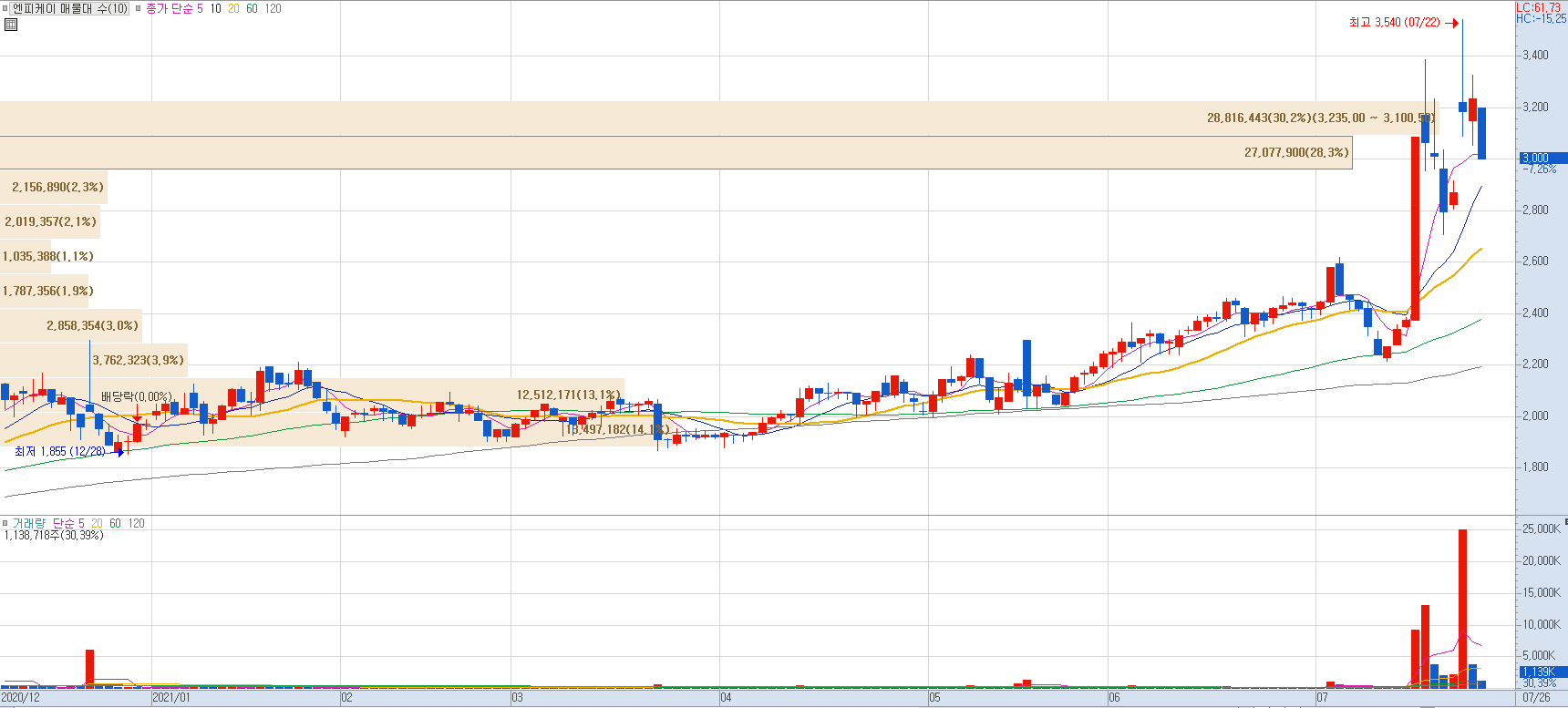
Task: Click the volume 단순 5 MA legend
Action: click(68, 523)
